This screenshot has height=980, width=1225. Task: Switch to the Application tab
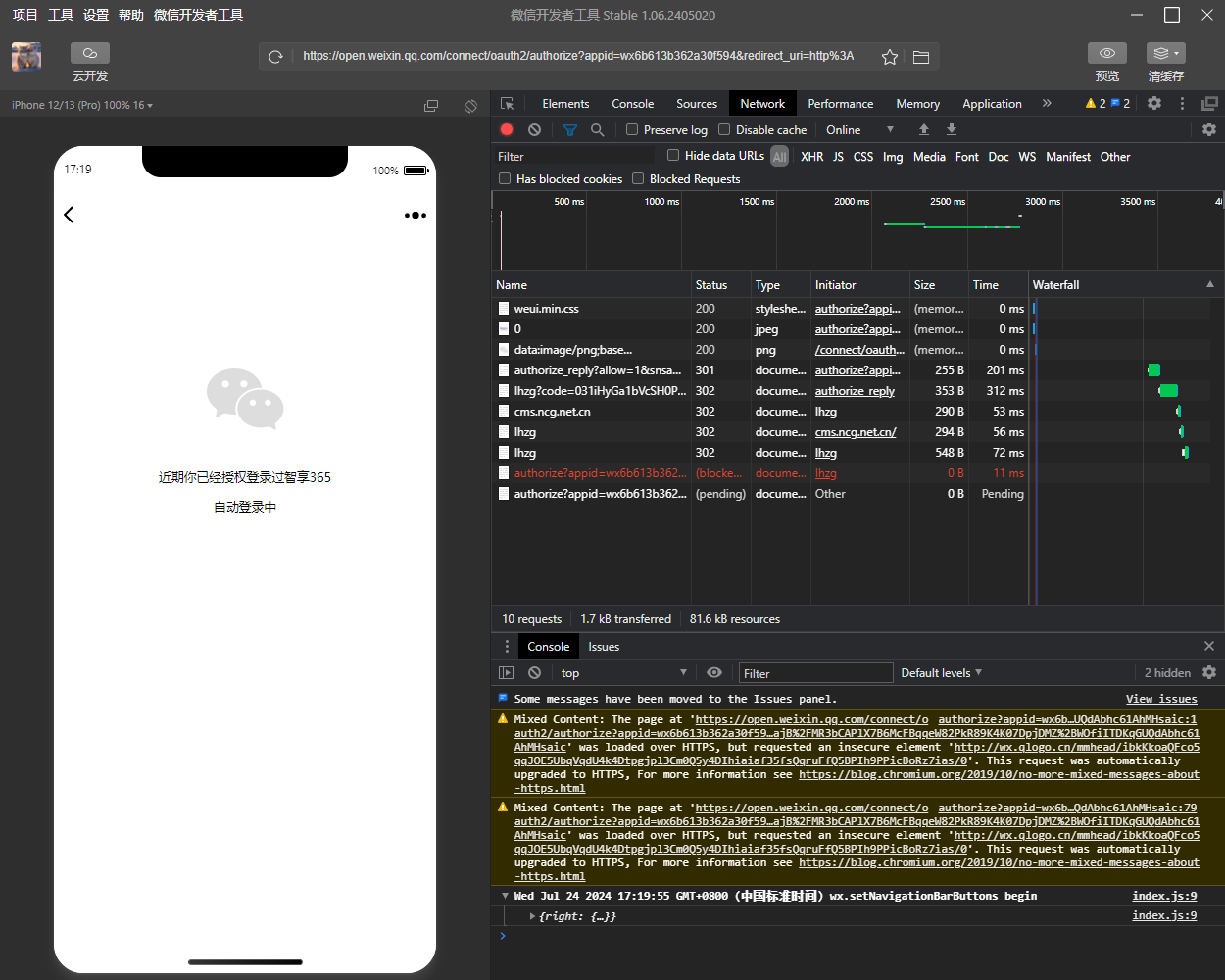tap(992, 103)
